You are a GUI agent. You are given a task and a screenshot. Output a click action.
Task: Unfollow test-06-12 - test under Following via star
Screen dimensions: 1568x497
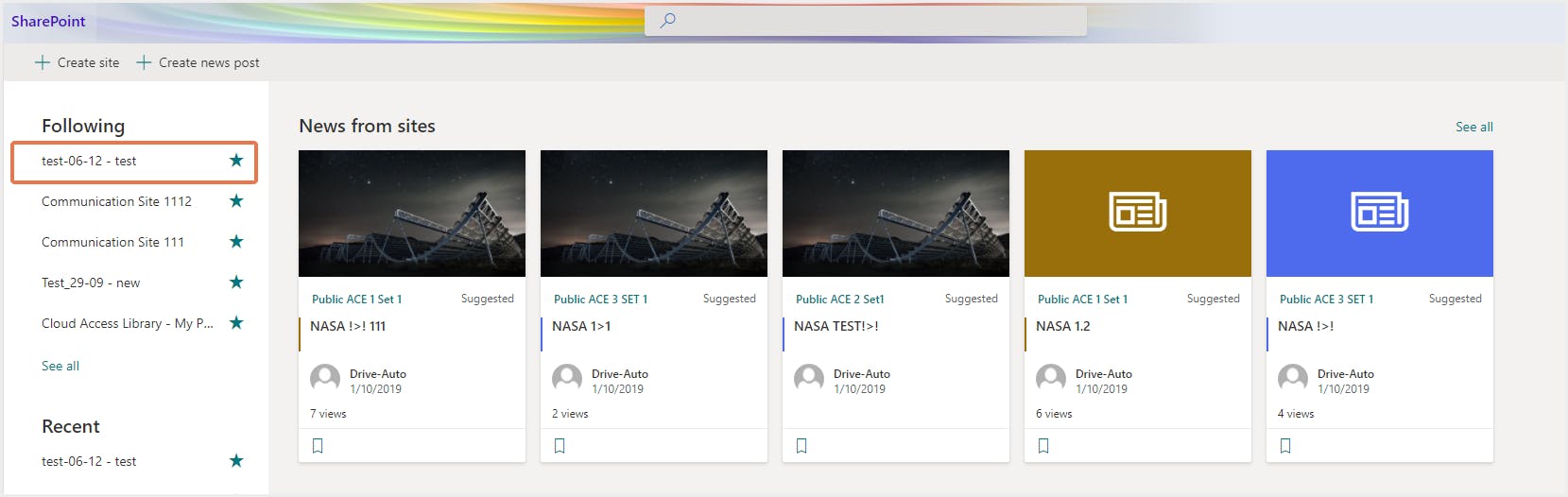[x=236, y=161]
